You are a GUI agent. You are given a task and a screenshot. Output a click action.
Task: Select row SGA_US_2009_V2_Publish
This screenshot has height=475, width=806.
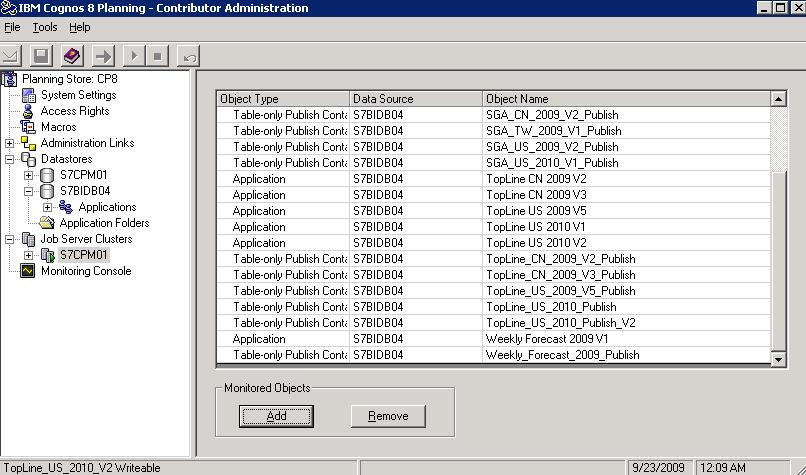point(493,147)
